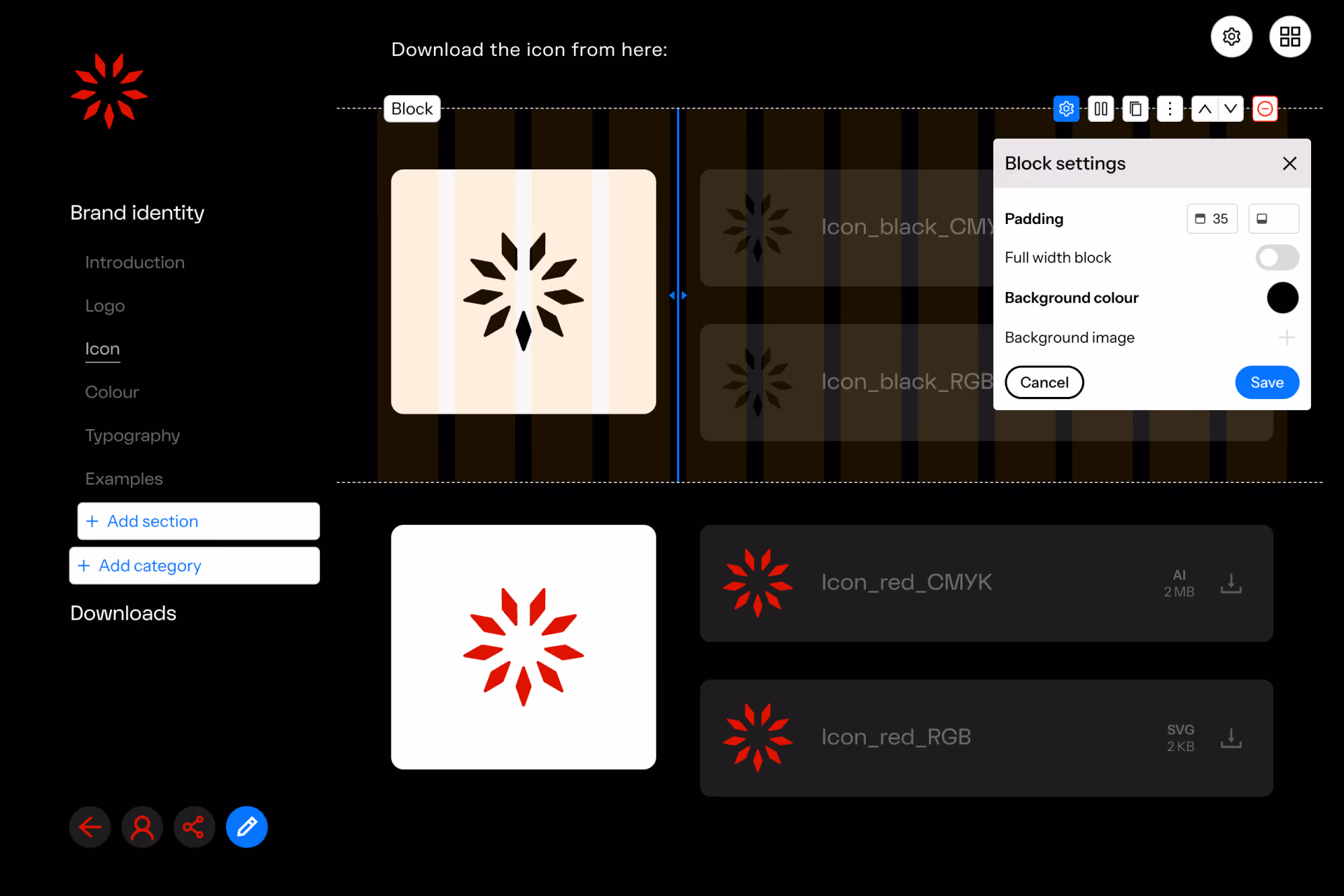
Task: Select the red icon preview thumbnail
Action: (523, 647)
